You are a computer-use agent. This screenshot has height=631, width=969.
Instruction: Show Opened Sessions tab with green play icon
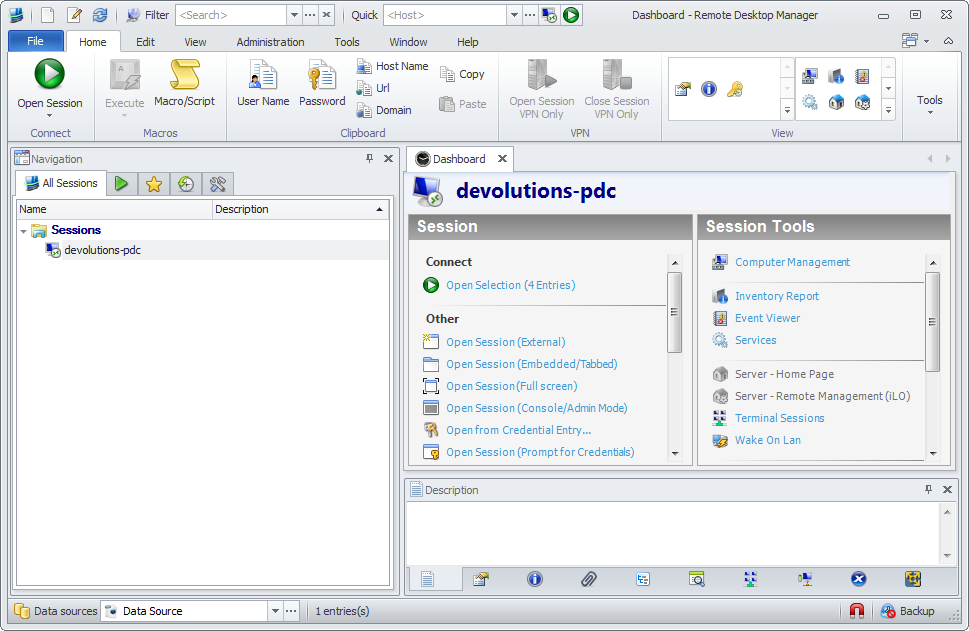[122, 183]
